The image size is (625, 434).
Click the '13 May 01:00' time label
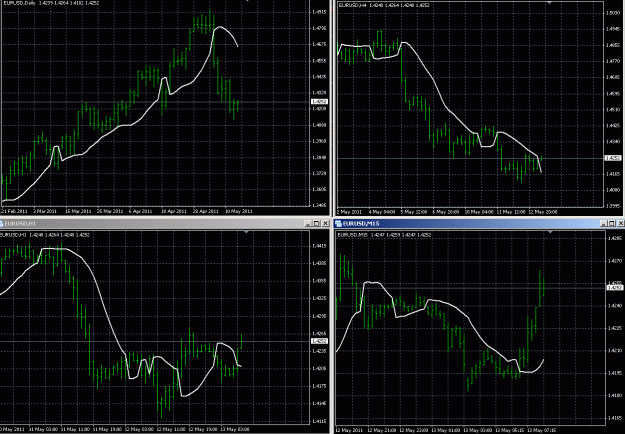click(x=445, y=430)
